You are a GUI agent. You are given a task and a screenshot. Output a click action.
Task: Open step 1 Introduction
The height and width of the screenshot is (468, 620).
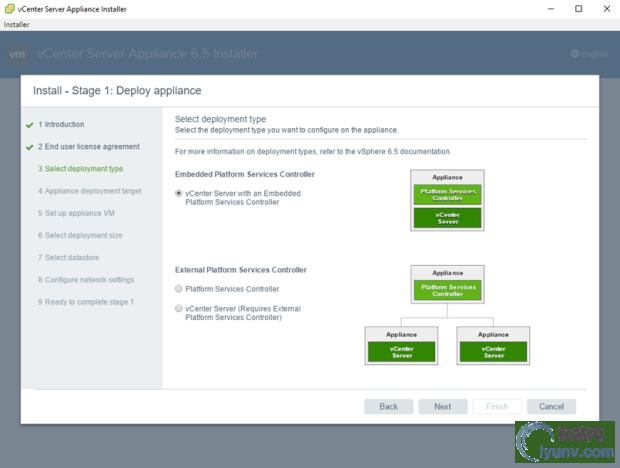tap(61, 125)
